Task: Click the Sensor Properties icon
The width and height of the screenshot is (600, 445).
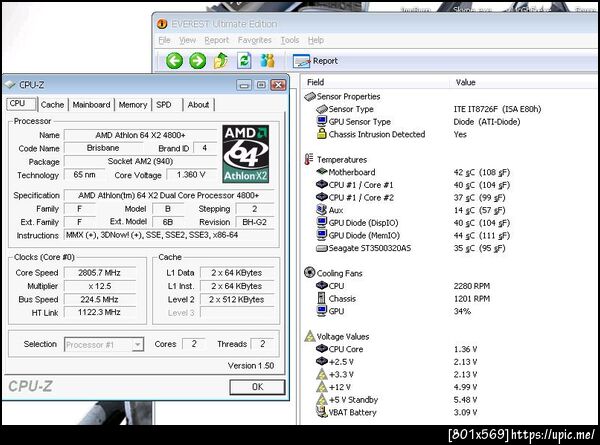Action: coord(310,96)
